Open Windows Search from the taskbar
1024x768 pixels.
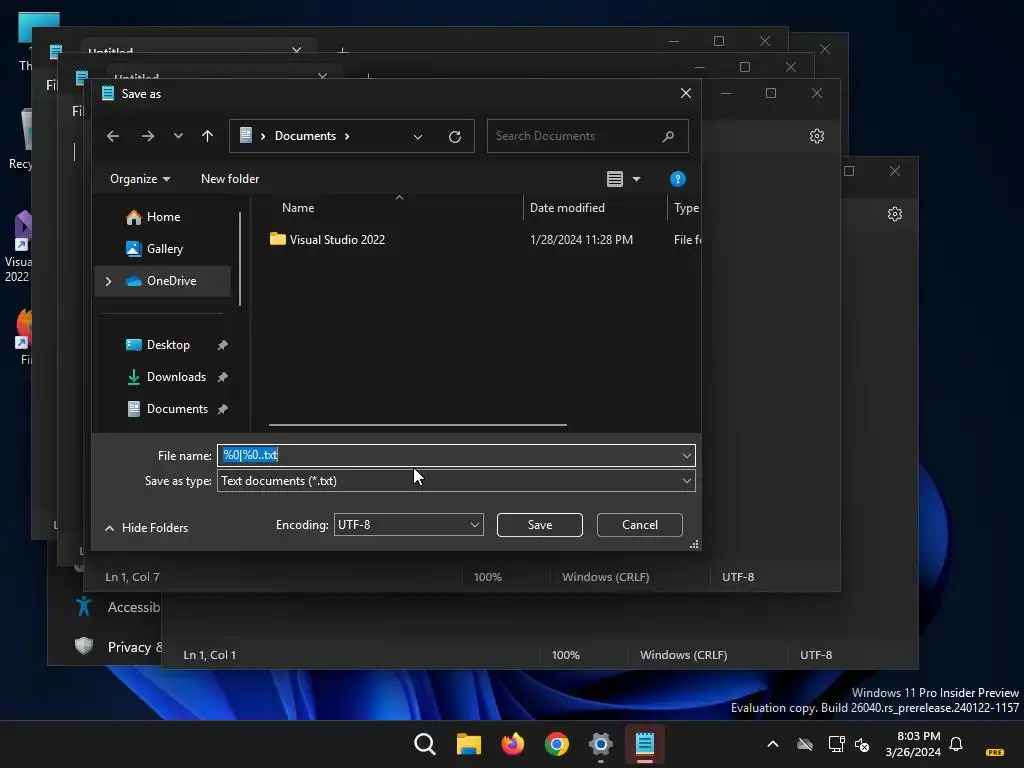424,744
